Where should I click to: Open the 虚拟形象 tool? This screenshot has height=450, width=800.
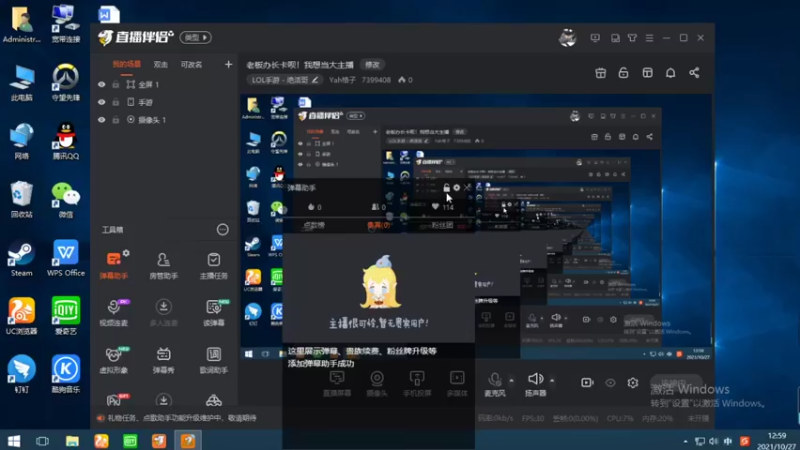(114, 360)
